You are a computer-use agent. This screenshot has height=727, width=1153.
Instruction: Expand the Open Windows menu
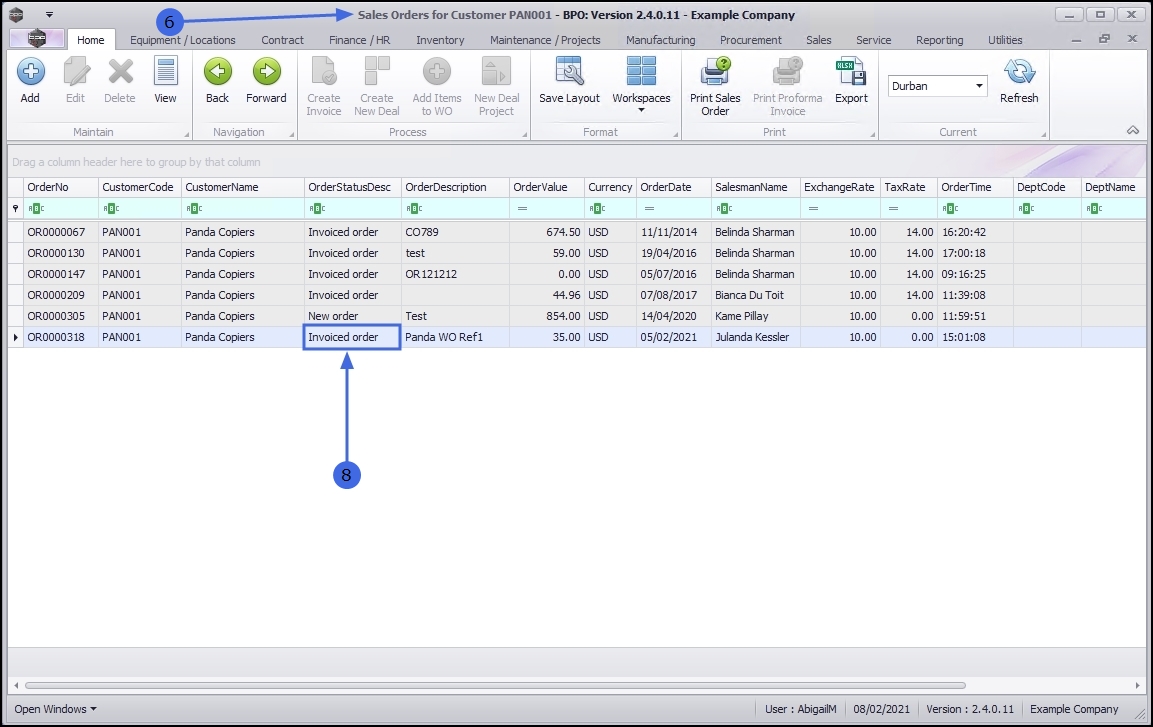coord(56,709)
